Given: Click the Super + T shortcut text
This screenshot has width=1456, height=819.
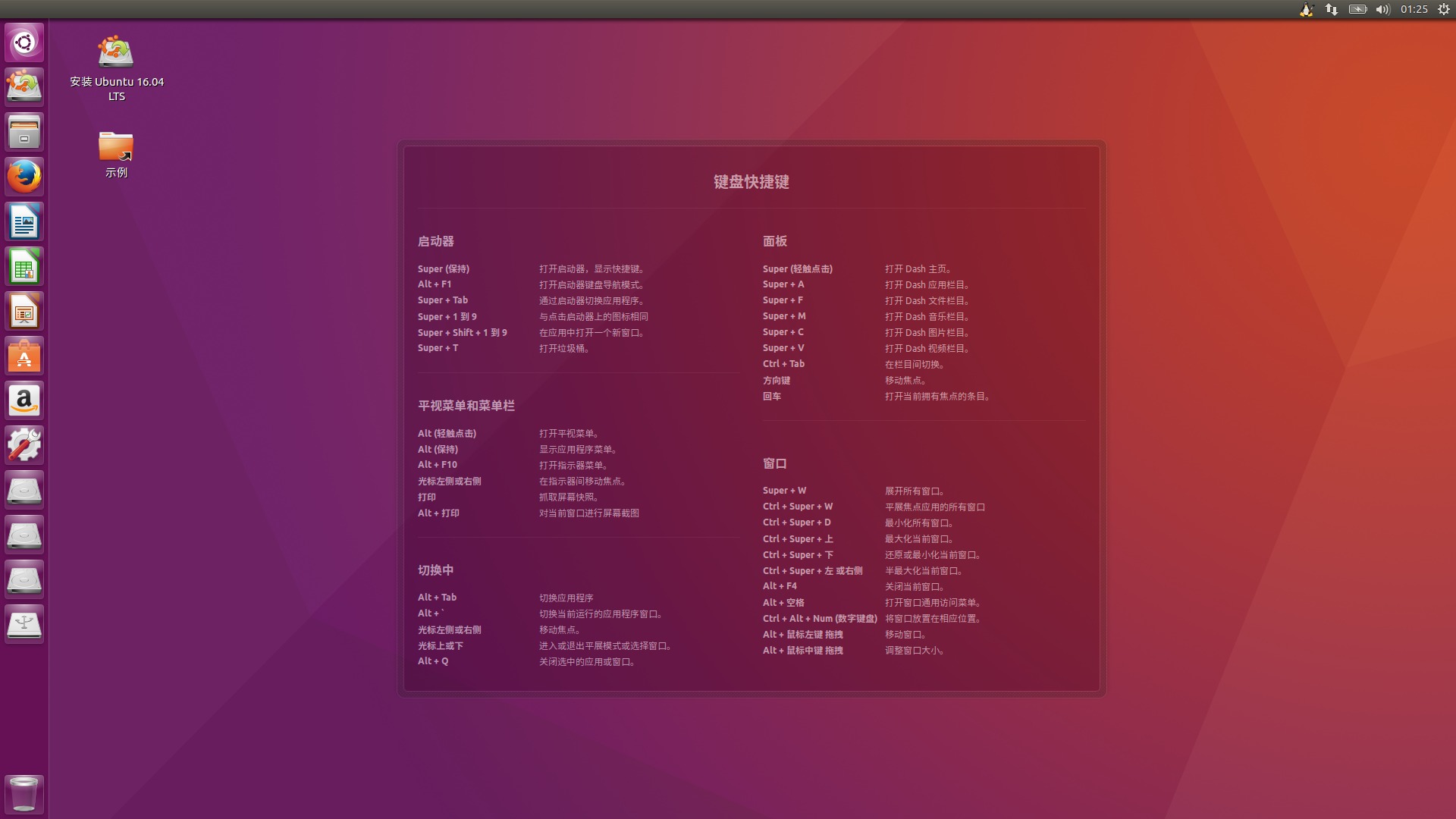Looking at the screenshot, I should tap(438, 348).
